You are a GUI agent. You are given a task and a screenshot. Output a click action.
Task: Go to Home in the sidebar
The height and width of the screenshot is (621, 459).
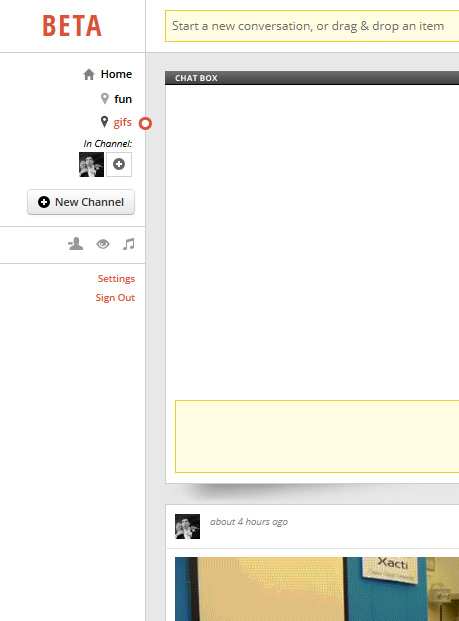point(116,74)
